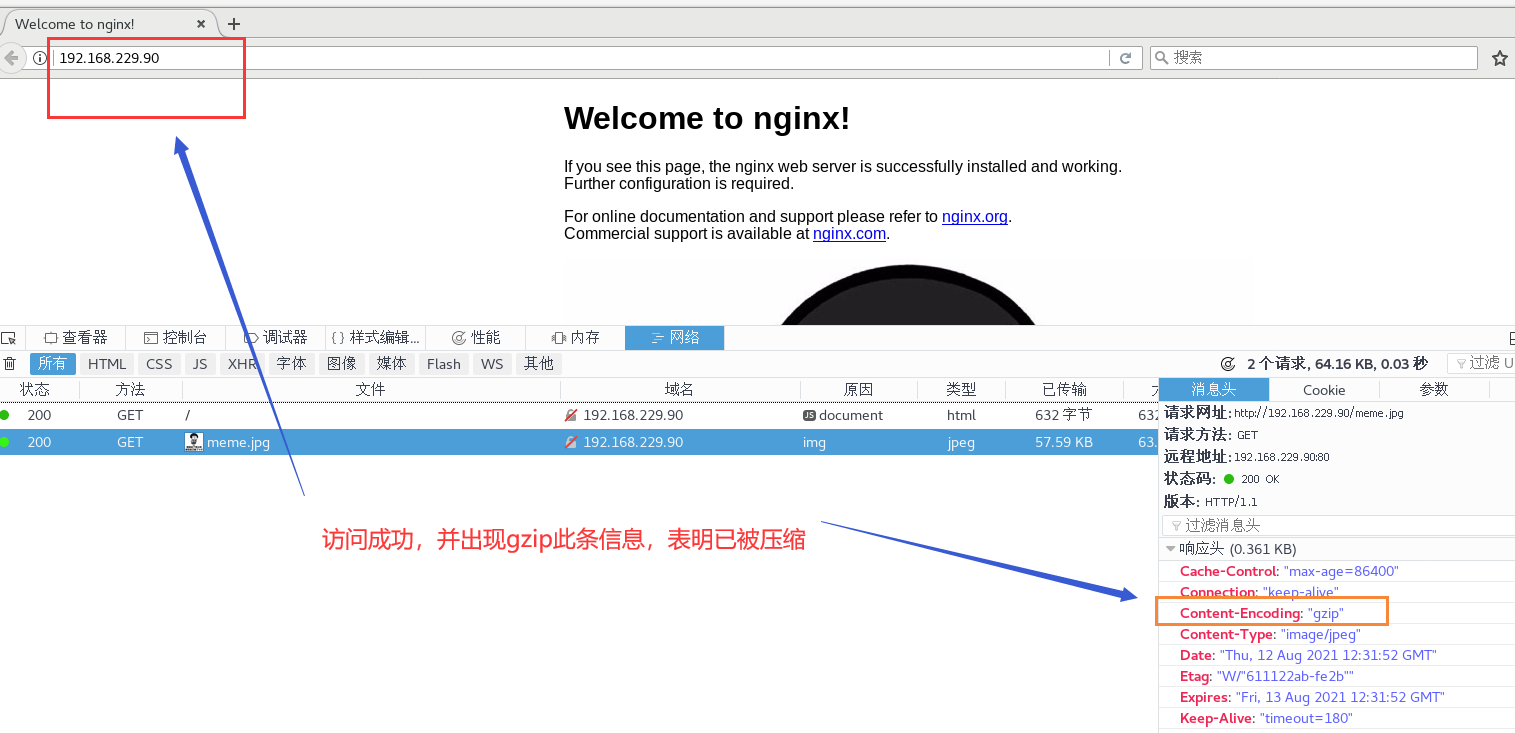The image size is (1515, 733).
Task: Click the Content-Type "image/jpeg" header row
Action: tap(1336, 634)
